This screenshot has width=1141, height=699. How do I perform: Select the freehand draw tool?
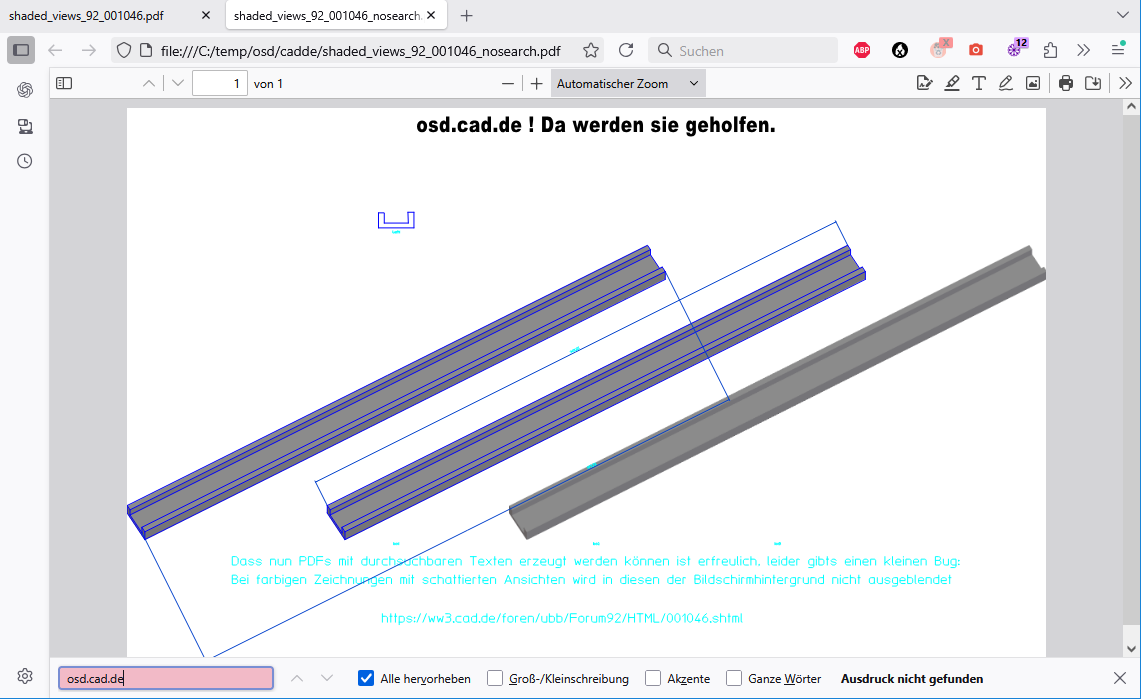tap(1006, 84)
